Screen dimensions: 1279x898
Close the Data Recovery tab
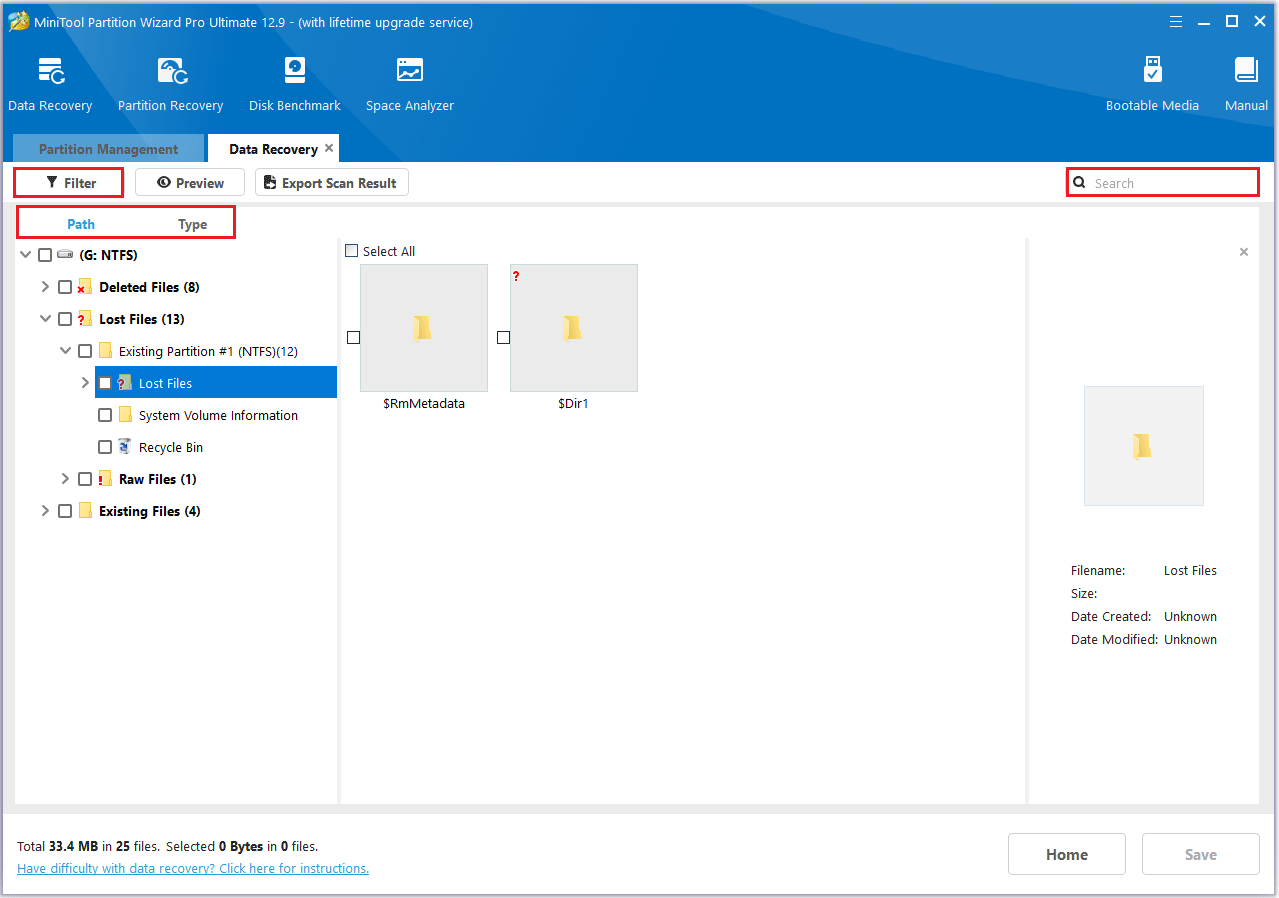(329, 148)
